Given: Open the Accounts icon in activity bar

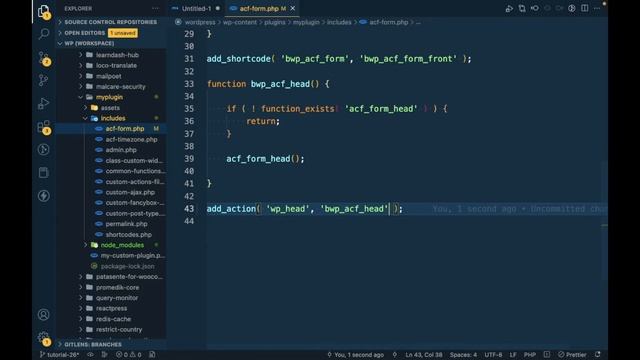Looking at the screenshot, I should point(44,314).
